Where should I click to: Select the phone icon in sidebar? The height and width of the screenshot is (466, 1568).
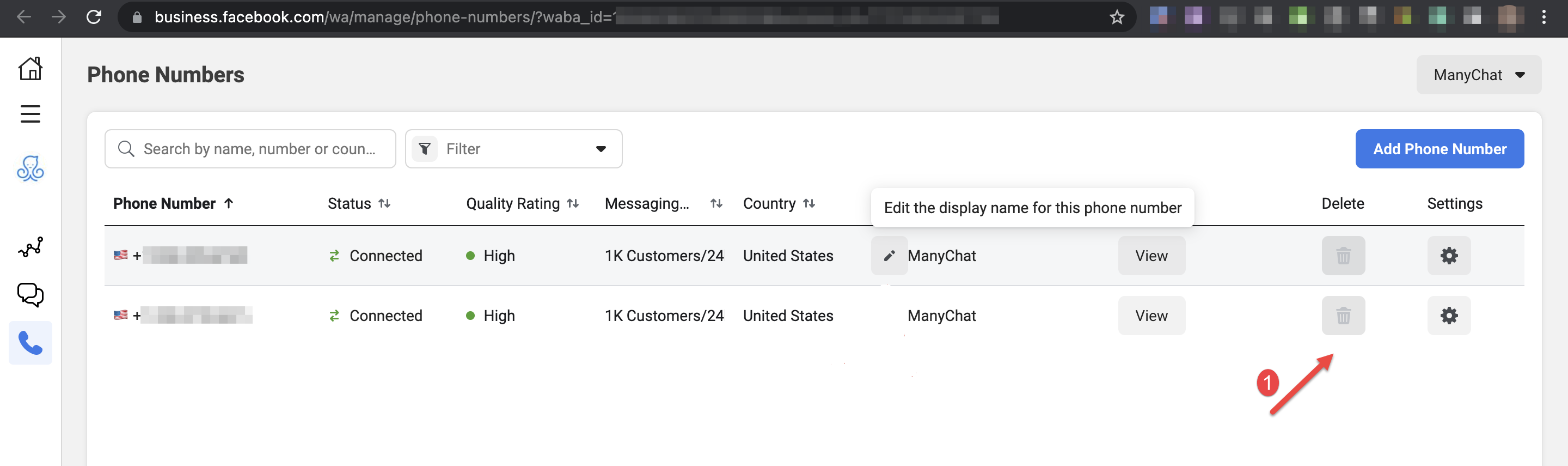click(x=30, y=343)
